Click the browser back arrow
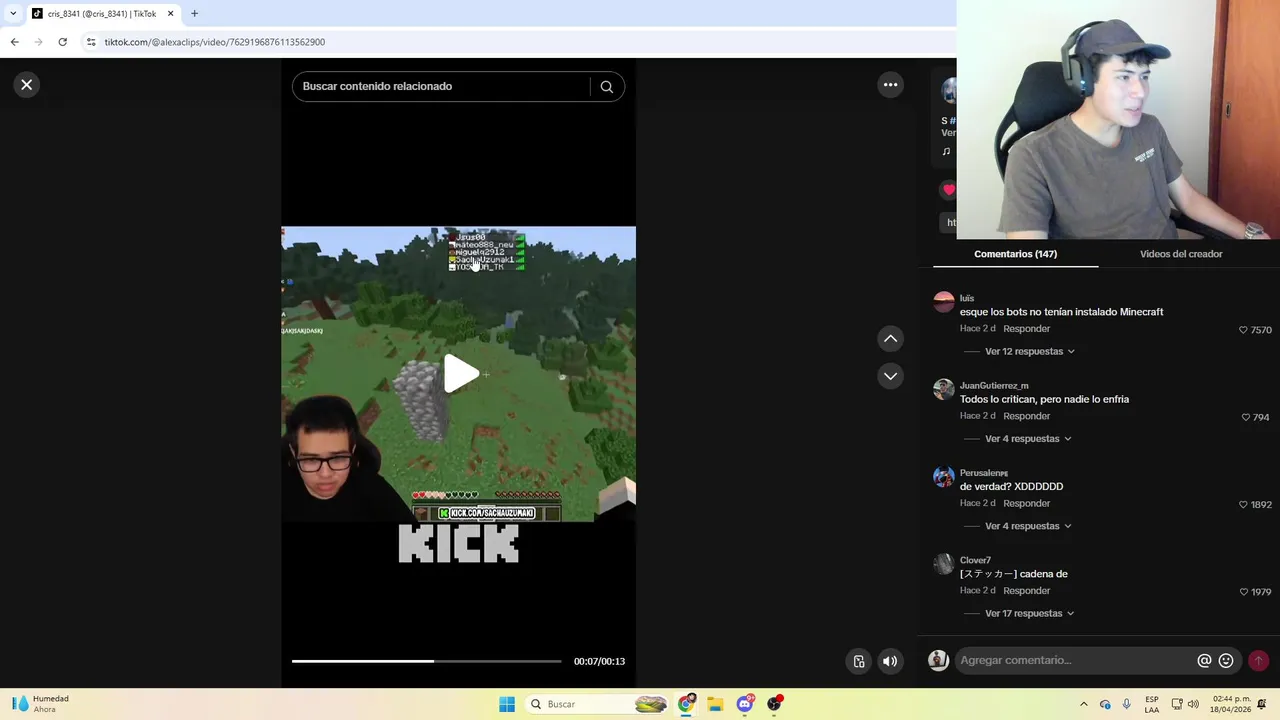This screenshot has height=720, width=1280. 14,42
